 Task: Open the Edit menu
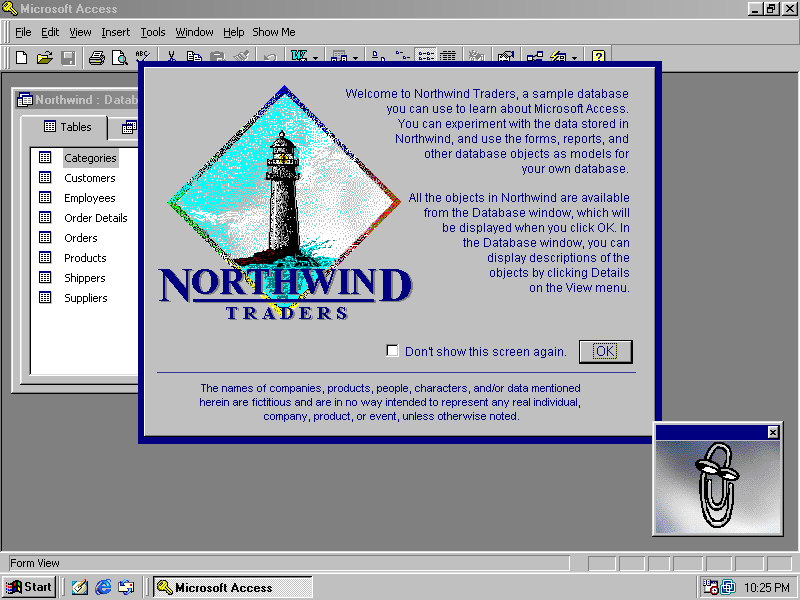coord(50,32)
